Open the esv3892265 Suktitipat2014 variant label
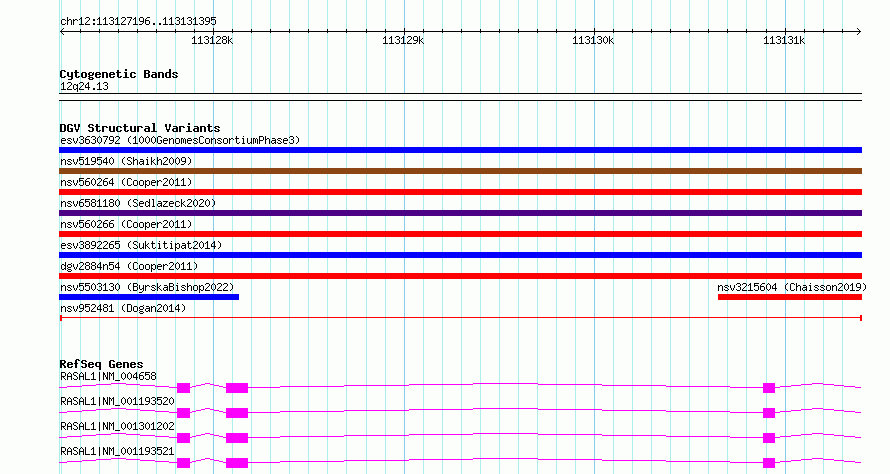Image resolution: width=890 pixels, height=474 pixels. [141, 245]
